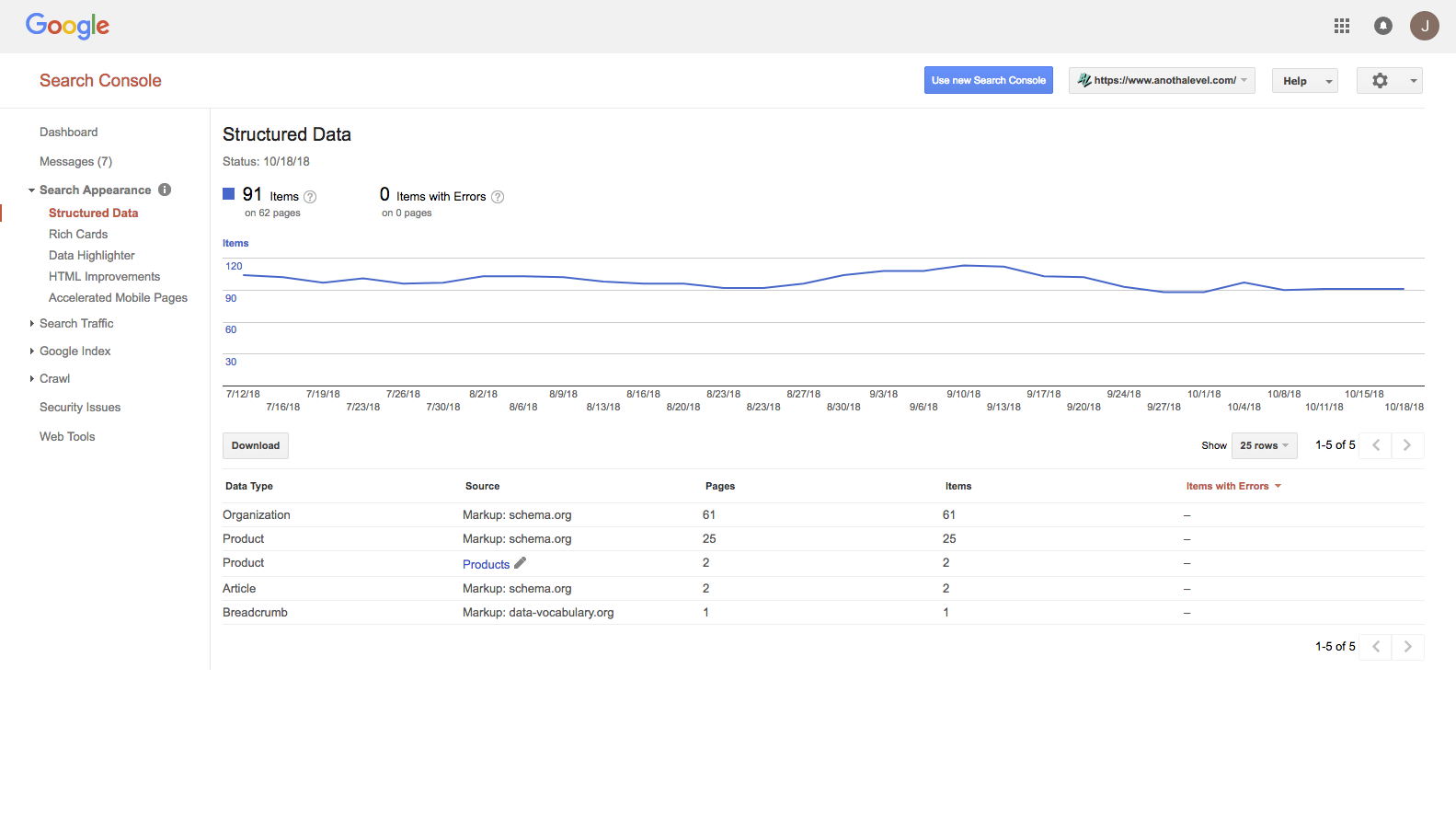Click the help icon next to Items with Errors

point(498,197)
